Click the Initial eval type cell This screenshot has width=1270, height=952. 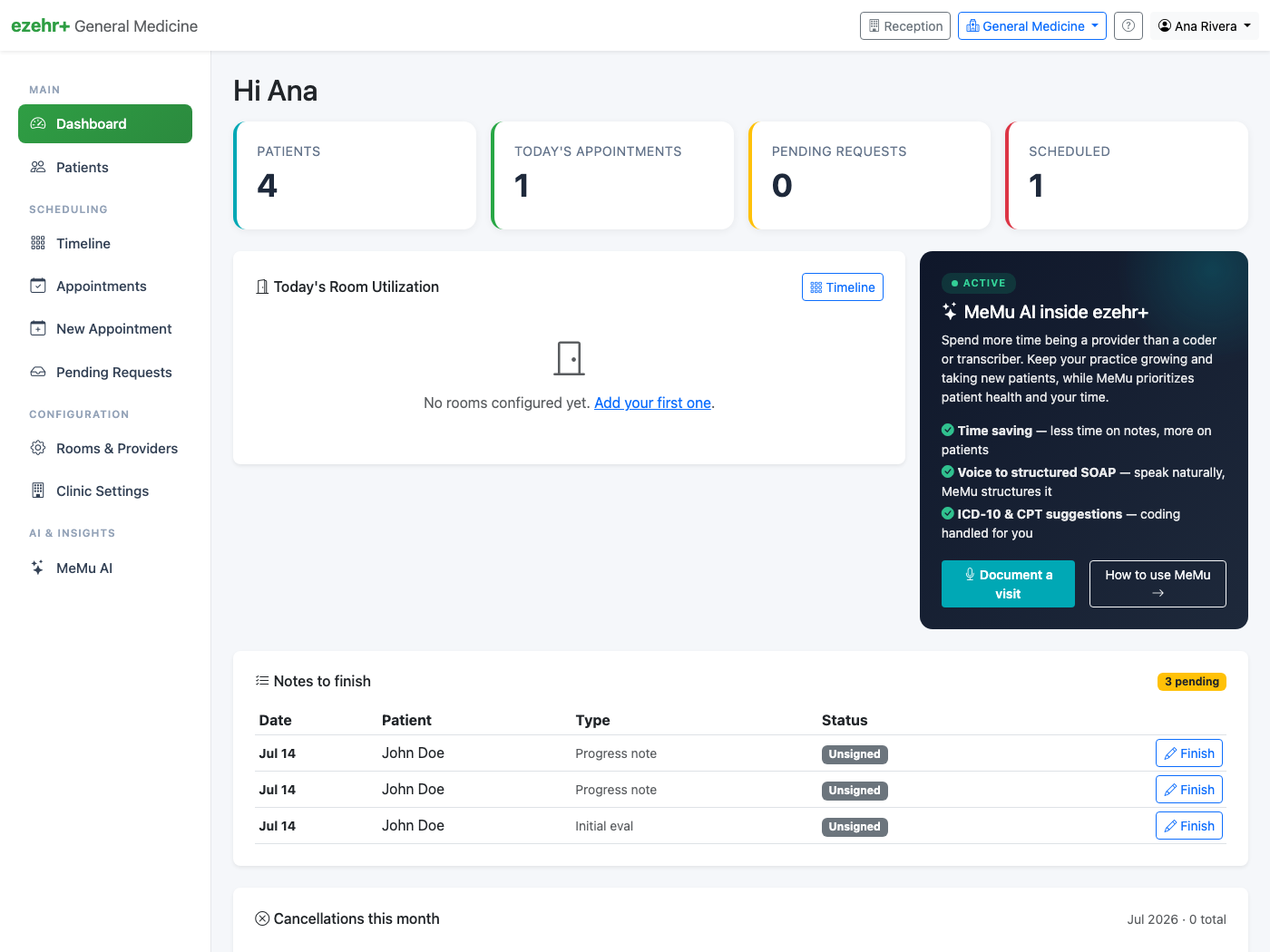tap(604, 826)
